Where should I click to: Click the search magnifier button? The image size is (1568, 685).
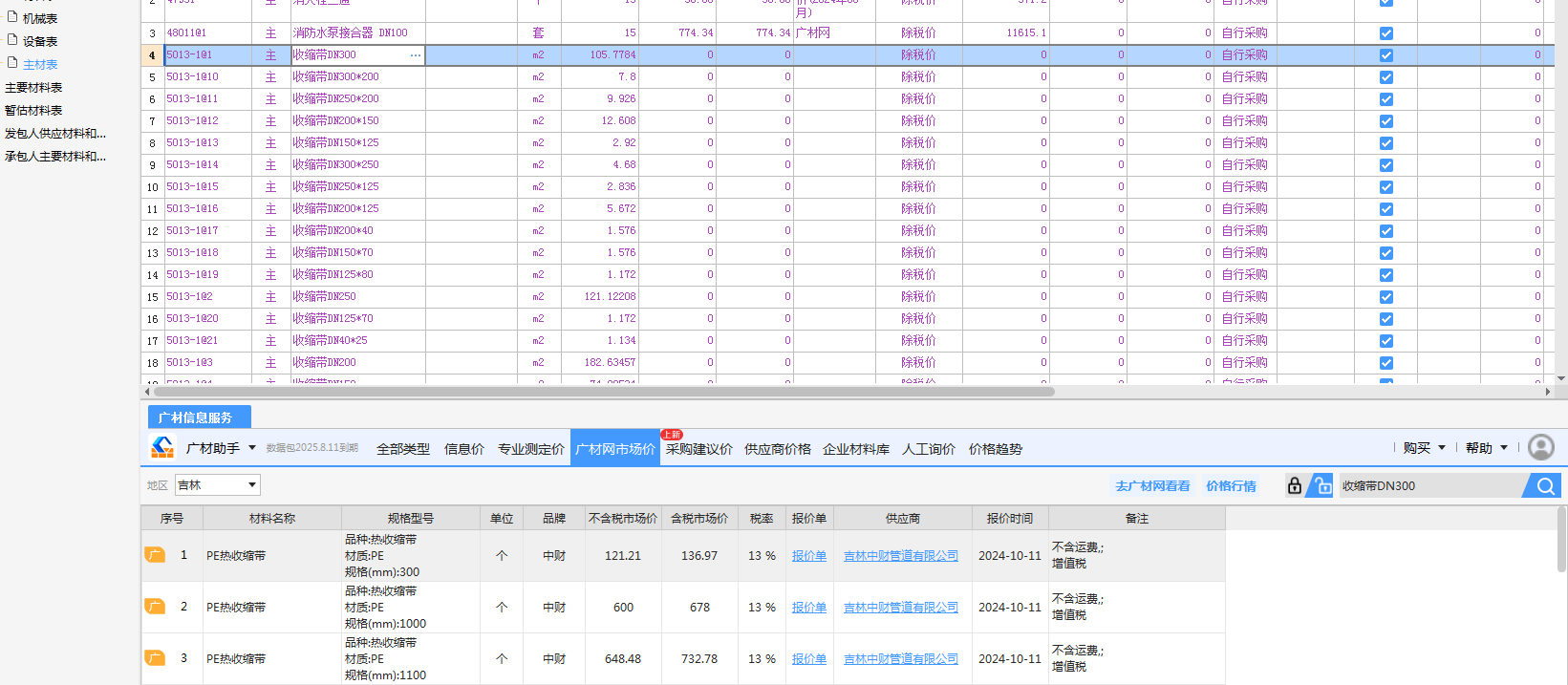pyautogui.click(x=1545, y=486)
